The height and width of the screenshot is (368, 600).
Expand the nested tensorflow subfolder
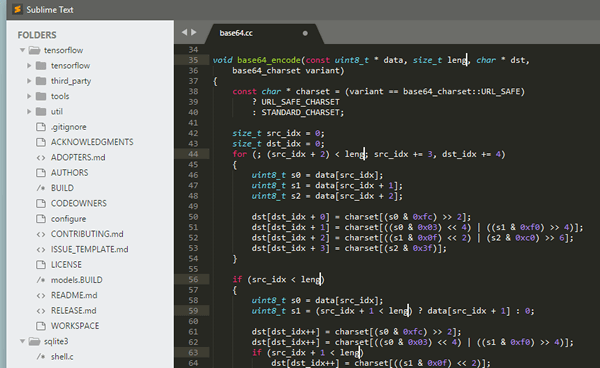click(x=29, y=65)
